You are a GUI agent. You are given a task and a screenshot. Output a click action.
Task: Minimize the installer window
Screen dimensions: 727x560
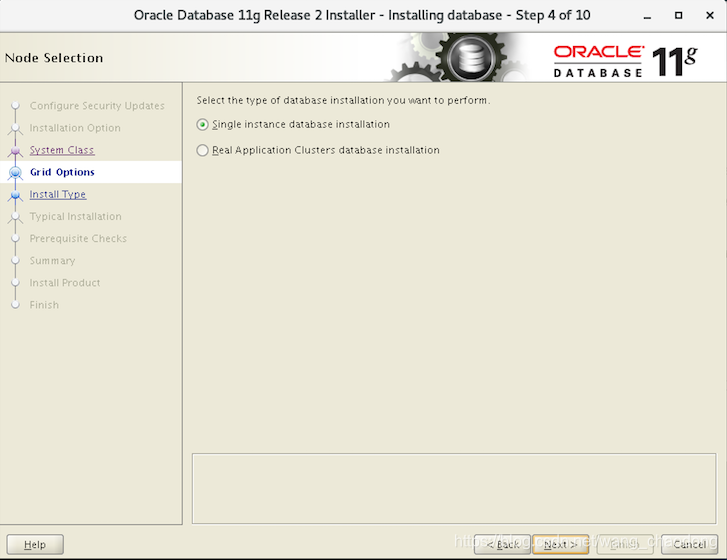point(647,16)
